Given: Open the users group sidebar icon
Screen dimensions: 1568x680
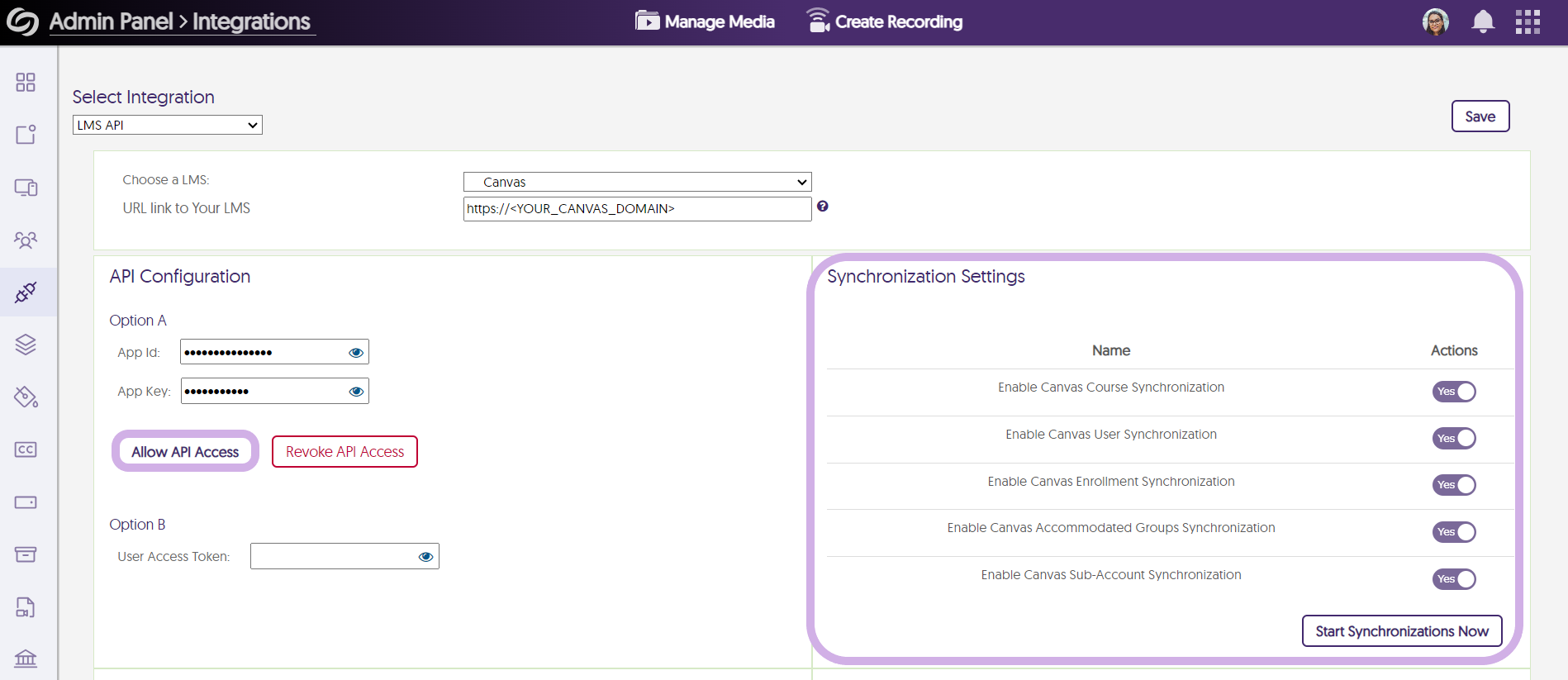Looking at the screenshot, I should tap(26, 240).
